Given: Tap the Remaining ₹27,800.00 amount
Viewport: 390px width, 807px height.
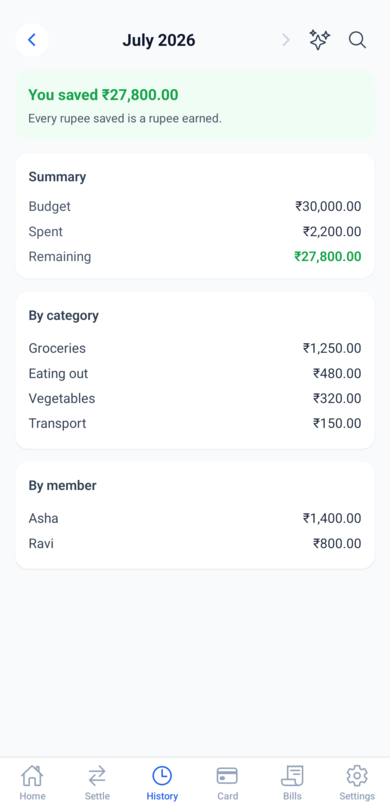Looking at the screenshot, I should click(x=328, y=257).
